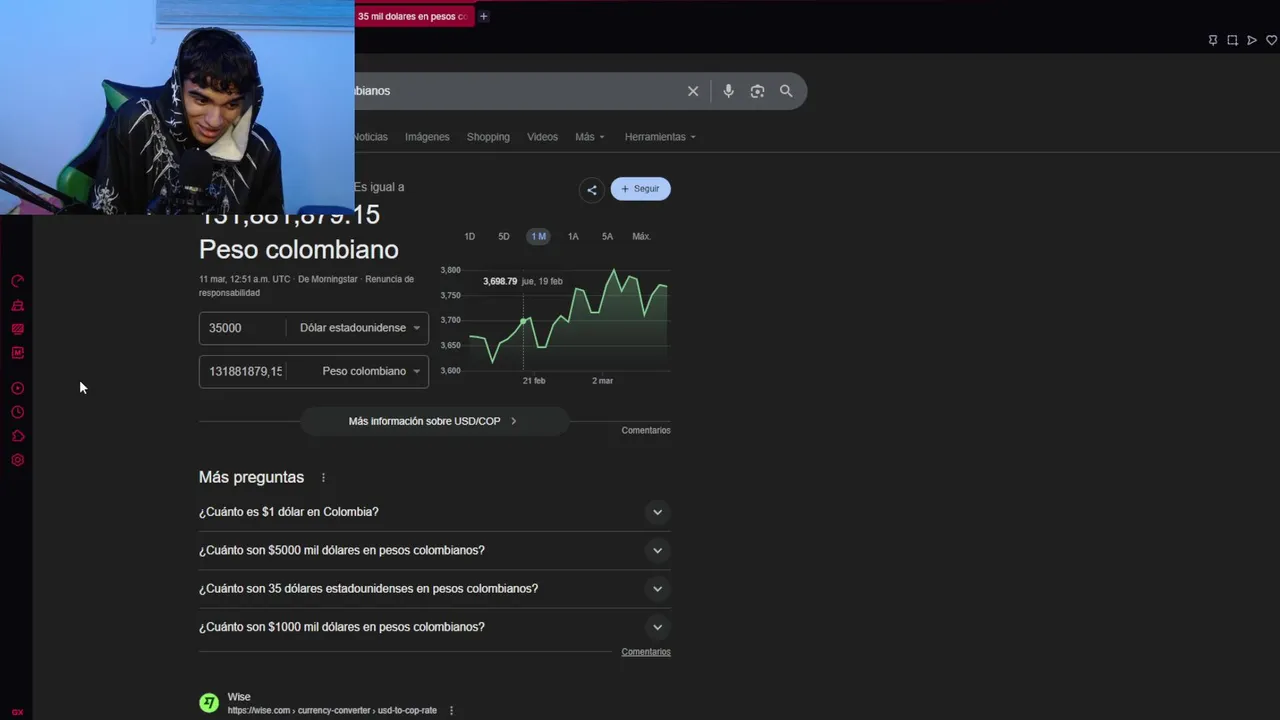The width and height of the screenshot is (1280, 720).
Task: Open the Herramientas dropdown
Action: (660, 137)
